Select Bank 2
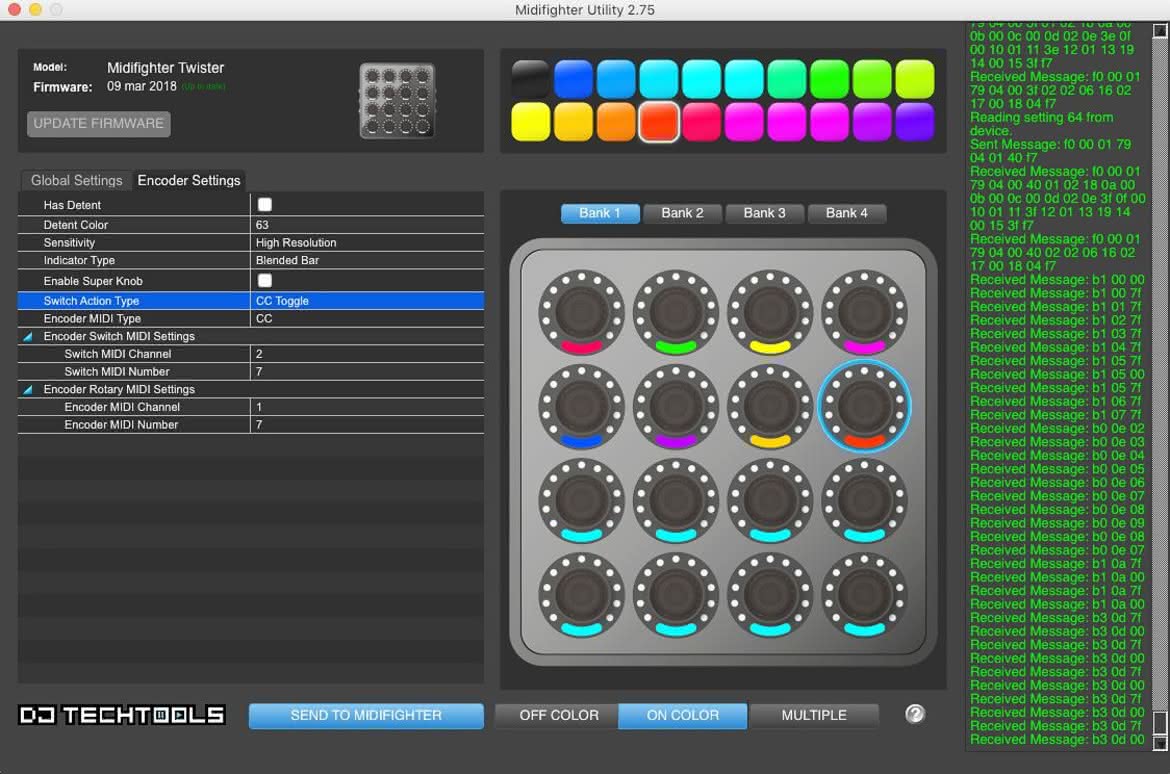The height and width of the screenshot is (774, 1170). [x=682, y=213]
